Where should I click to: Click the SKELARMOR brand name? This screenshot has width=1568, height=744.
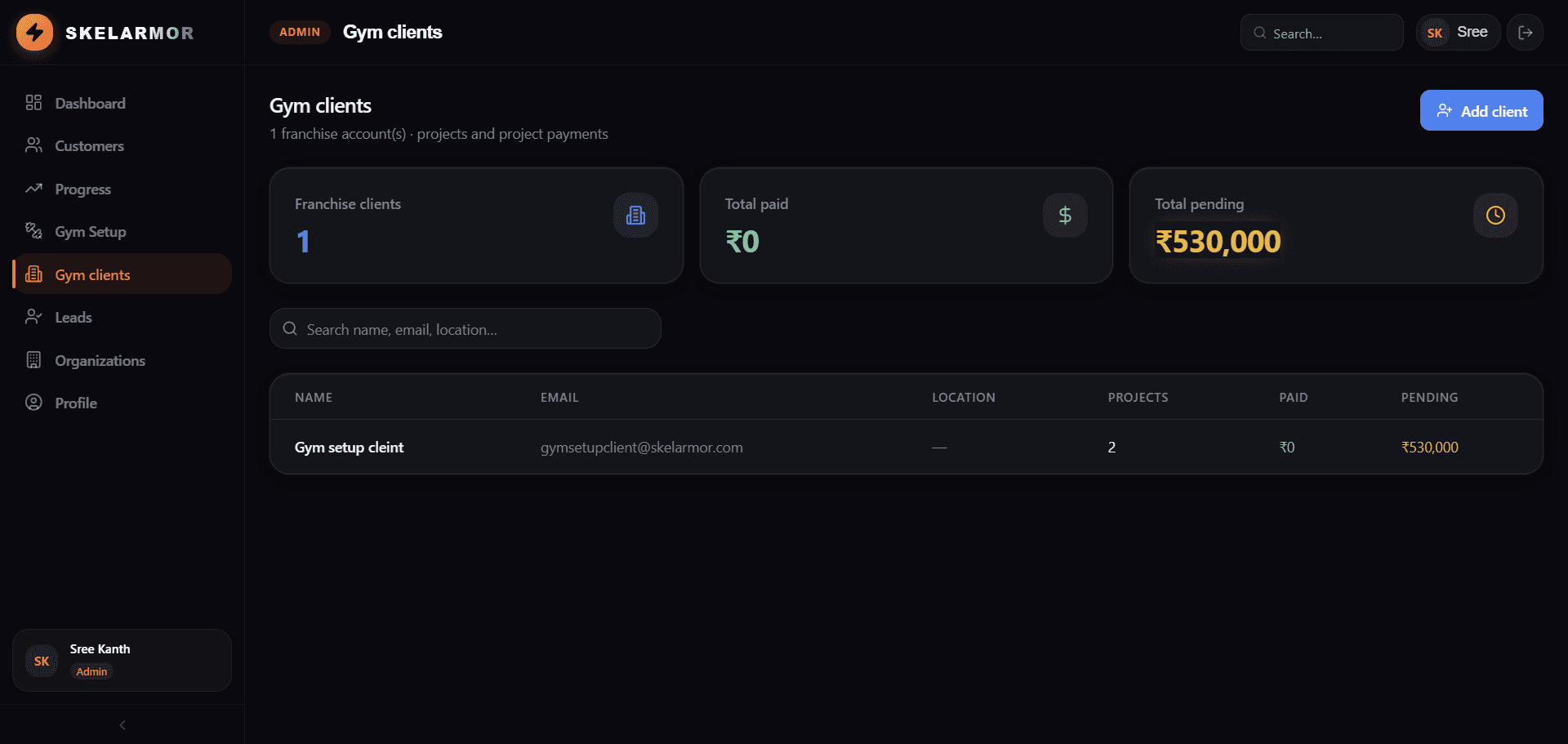130,33
